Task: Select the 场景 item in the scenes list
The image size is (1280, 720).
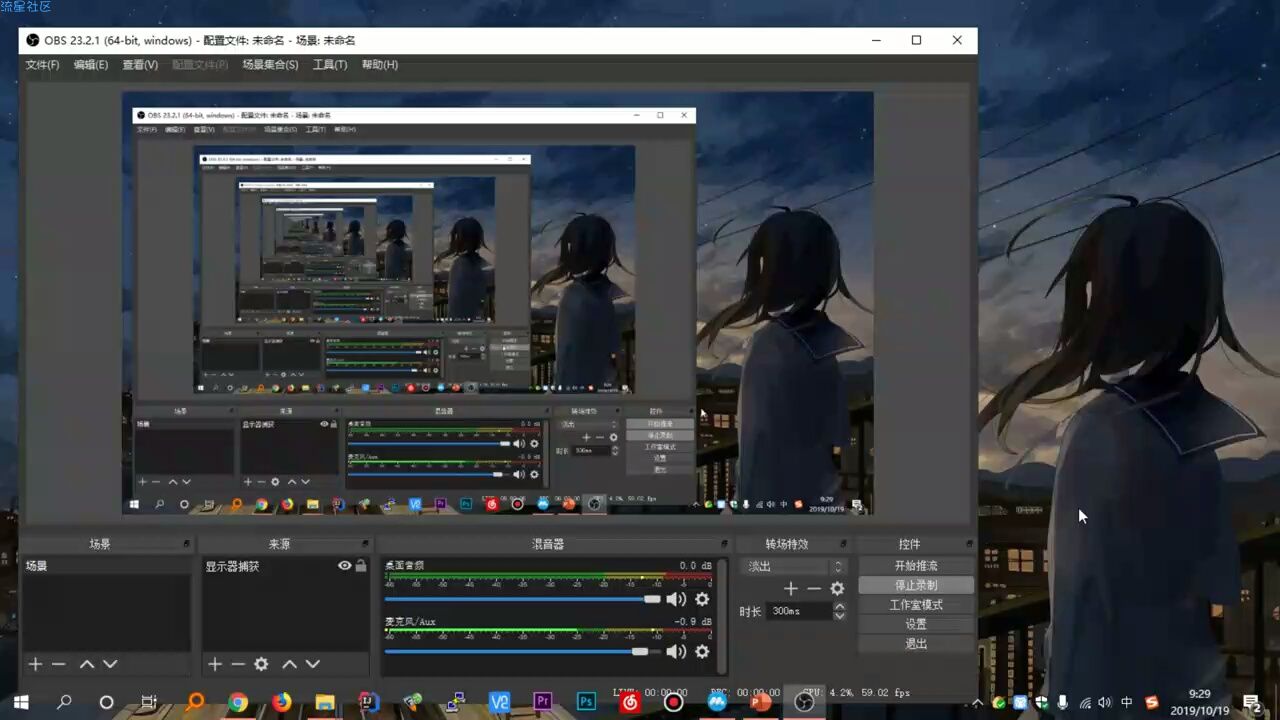Action: click(x=106, y=566)
